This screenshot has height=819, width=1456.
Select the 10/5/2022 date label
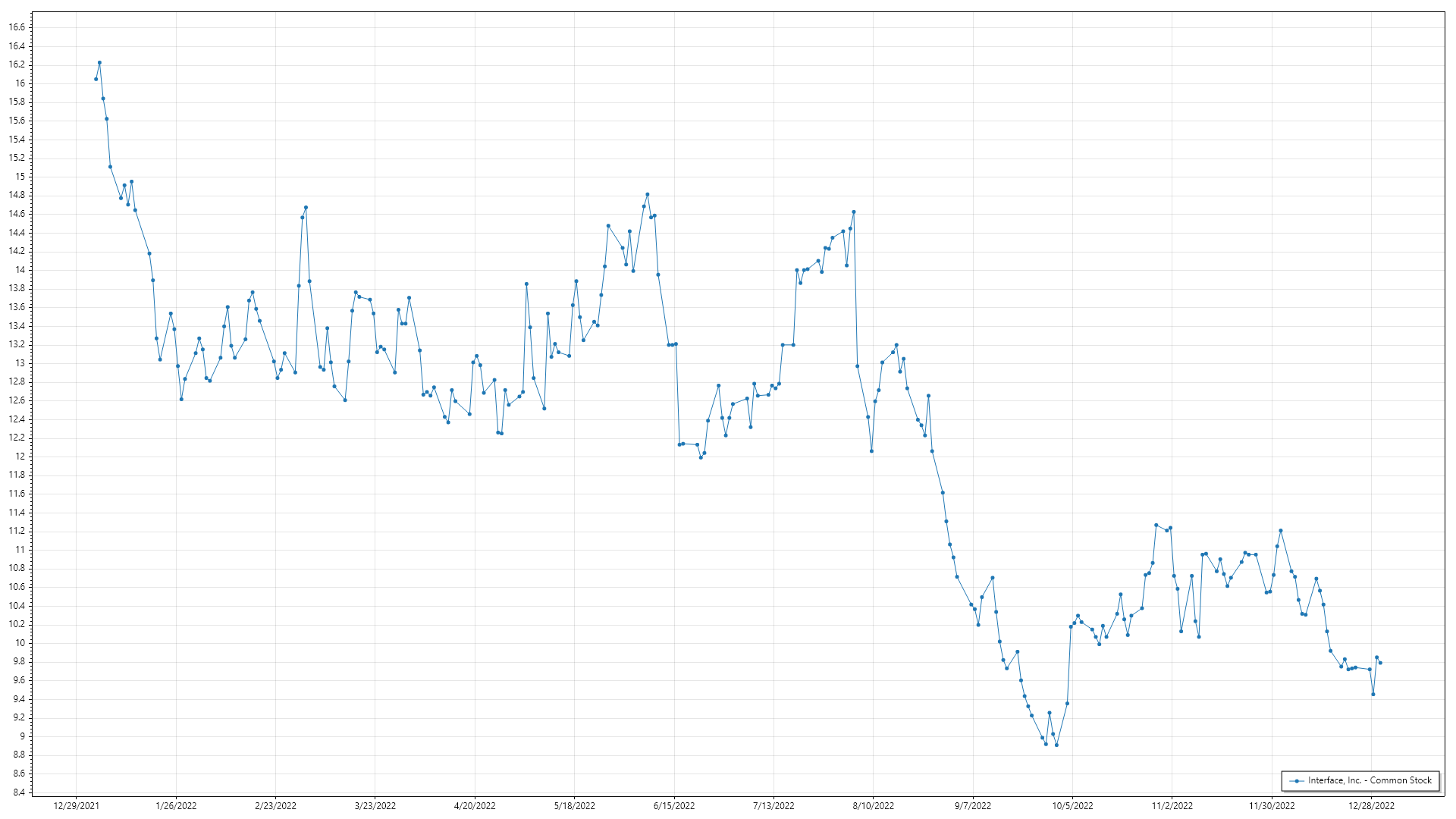pos(1072,806)
